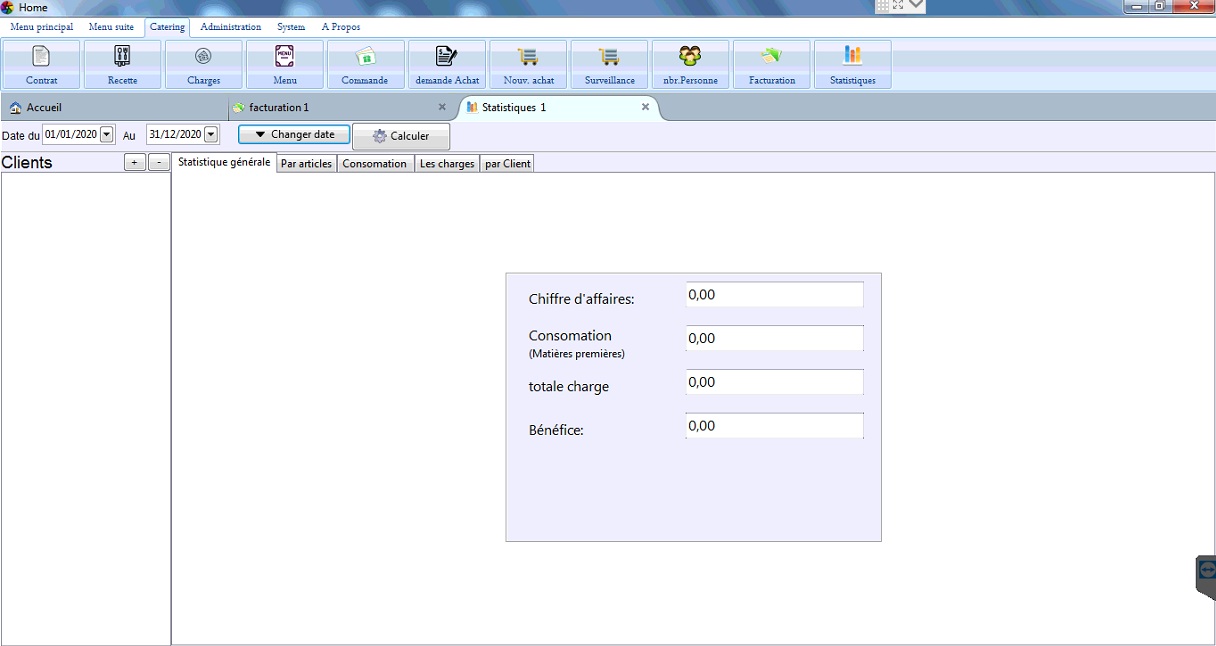This screenshot has width=1216, height=646.
Task: Expand the end date dropdown
Action: pyautogui.click(x=211, y=135)
